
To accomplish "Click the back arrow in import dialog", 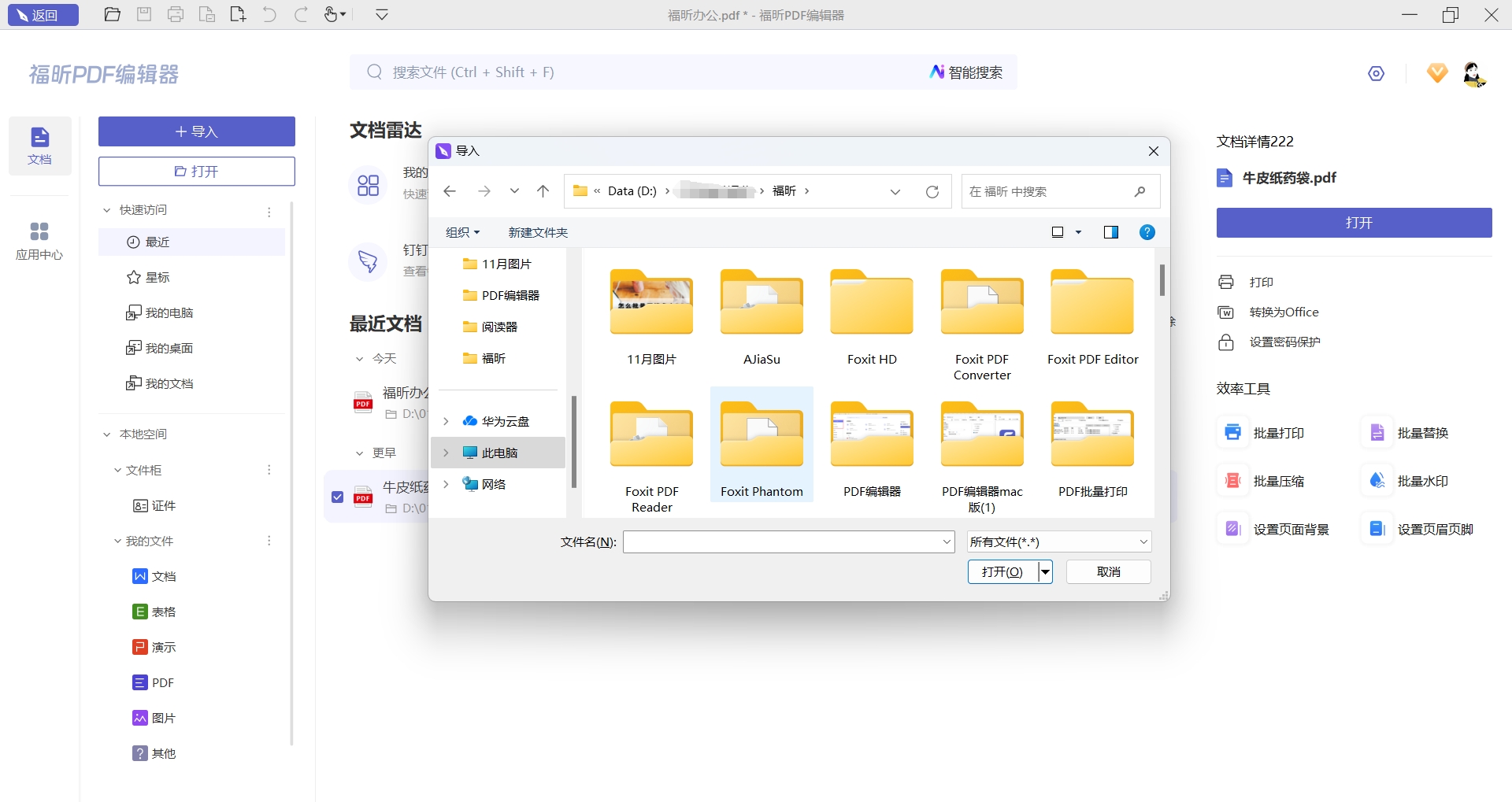I will (x=450, y=191).
